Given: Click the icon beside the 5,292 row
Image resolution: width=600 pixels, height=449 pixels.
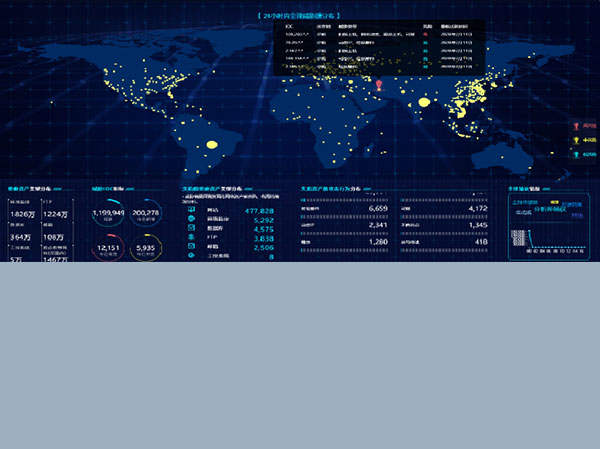Looking at the screenshot, I should coord(191,220).
